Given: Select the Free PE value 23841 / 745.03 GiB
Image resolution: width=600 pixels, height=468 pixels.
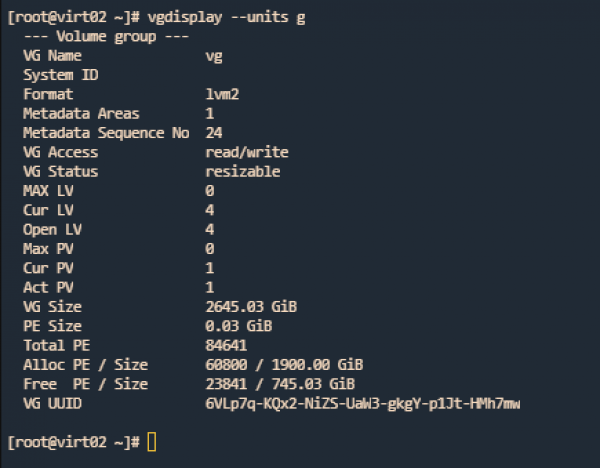Looking at the screenshot, I should point(280,384).
